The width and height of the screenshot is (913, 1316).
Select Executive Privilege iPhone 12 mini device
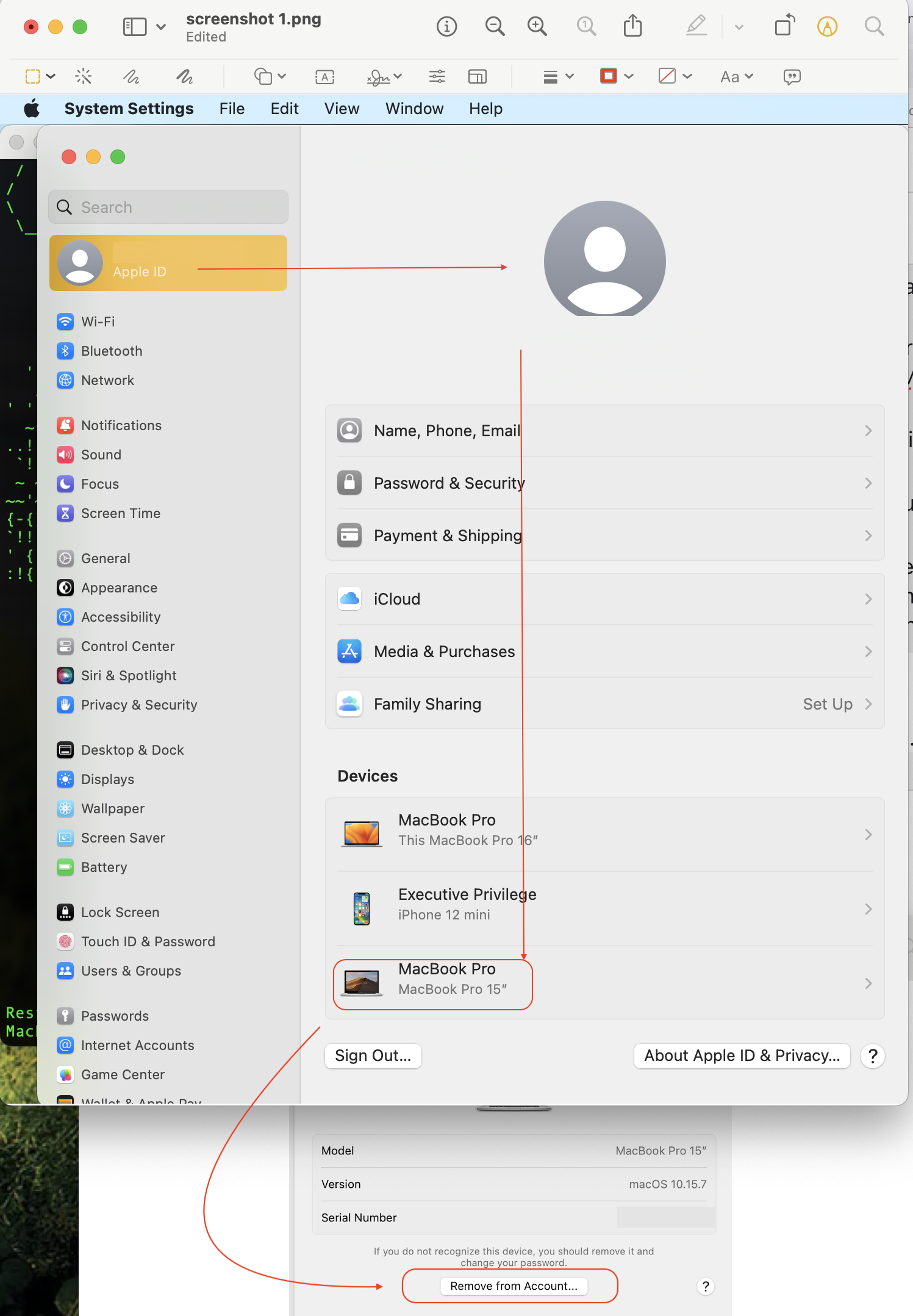coord(604,909)
